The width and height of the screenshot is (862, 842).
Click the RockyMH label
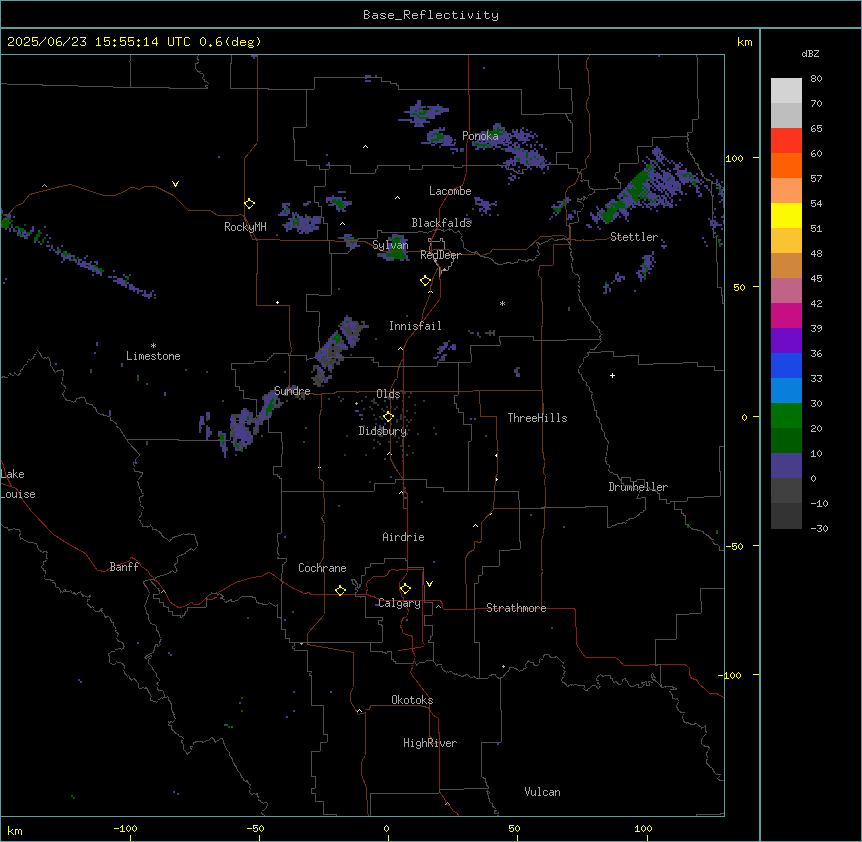(x=245, y=227)
